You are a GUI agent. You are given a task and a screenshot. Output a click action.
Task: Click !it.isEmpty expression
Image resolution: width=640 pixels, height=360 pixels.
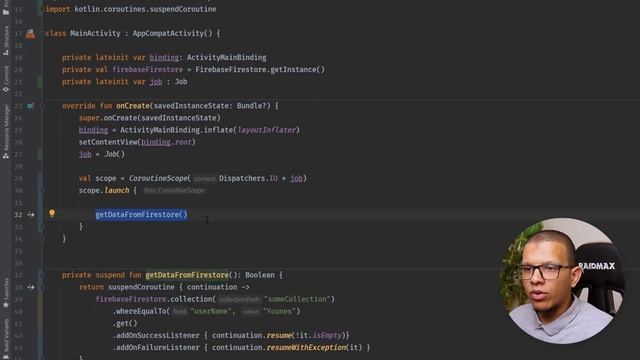pos(318,336)
